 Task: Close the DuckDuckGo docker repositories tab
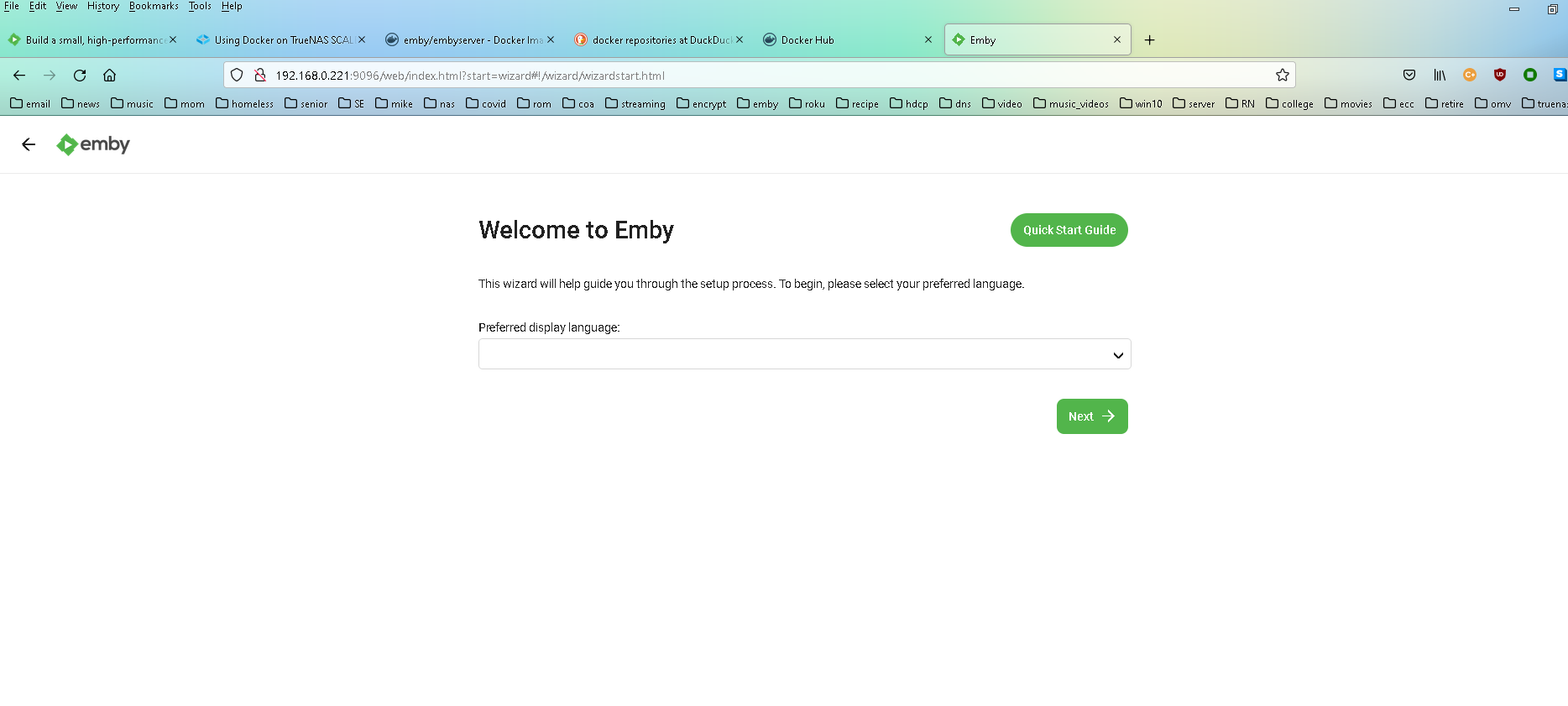coord(740,39)
